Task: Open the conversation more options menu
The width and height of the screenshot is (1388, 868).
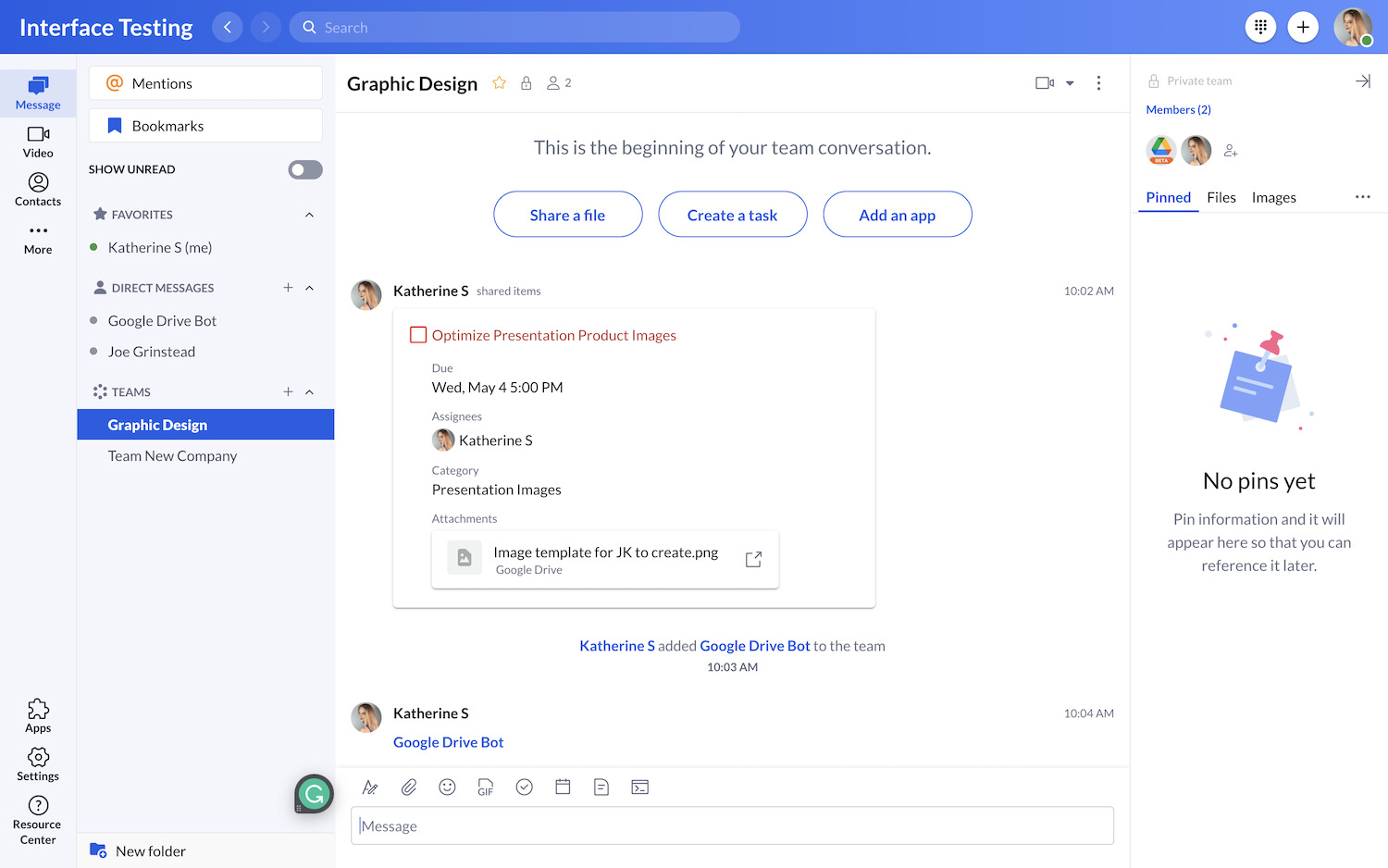Action: 1098,83
